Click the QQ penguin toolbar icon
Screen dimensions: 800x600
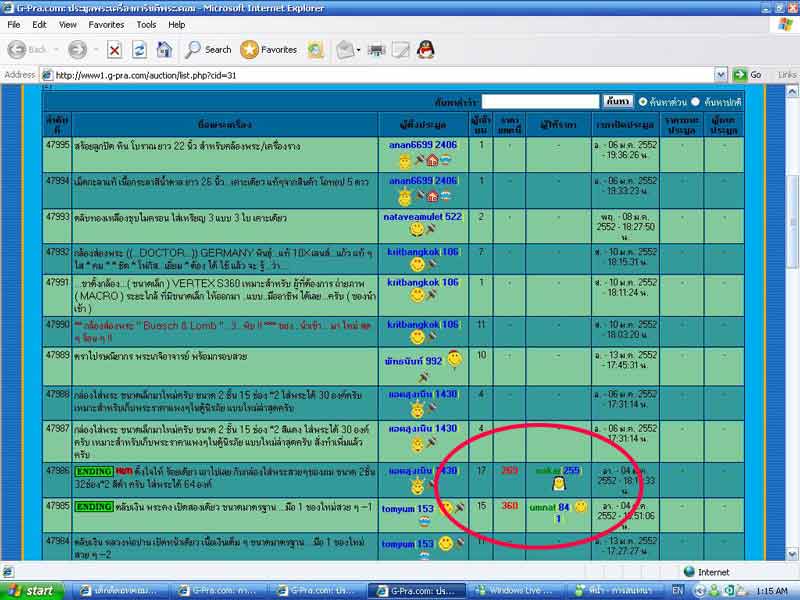[x=426, y=49]
